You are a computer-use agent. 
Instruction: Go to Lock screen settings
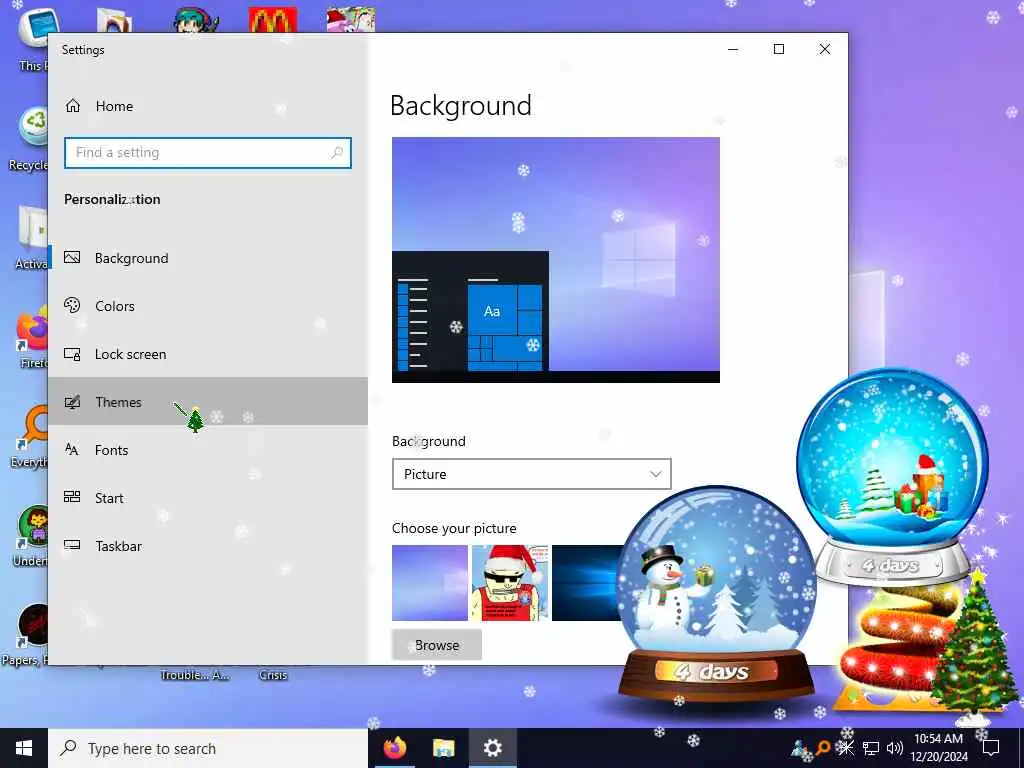(208, 354)
